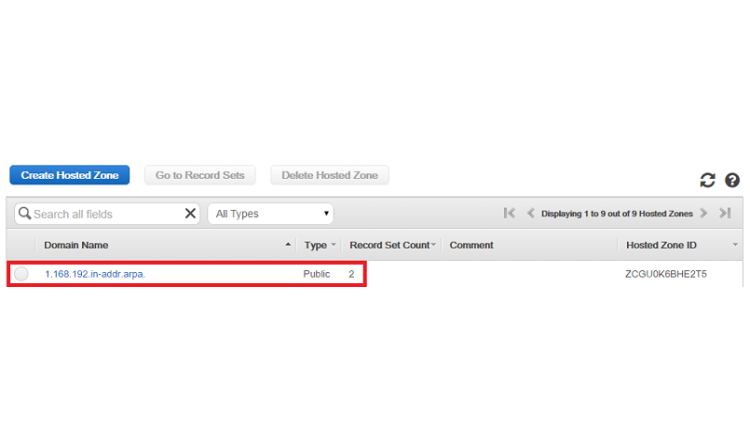This screenshot has height=445, width=750.
Task: Click Record Set Count column sort arrow
Action: [435, 245]
